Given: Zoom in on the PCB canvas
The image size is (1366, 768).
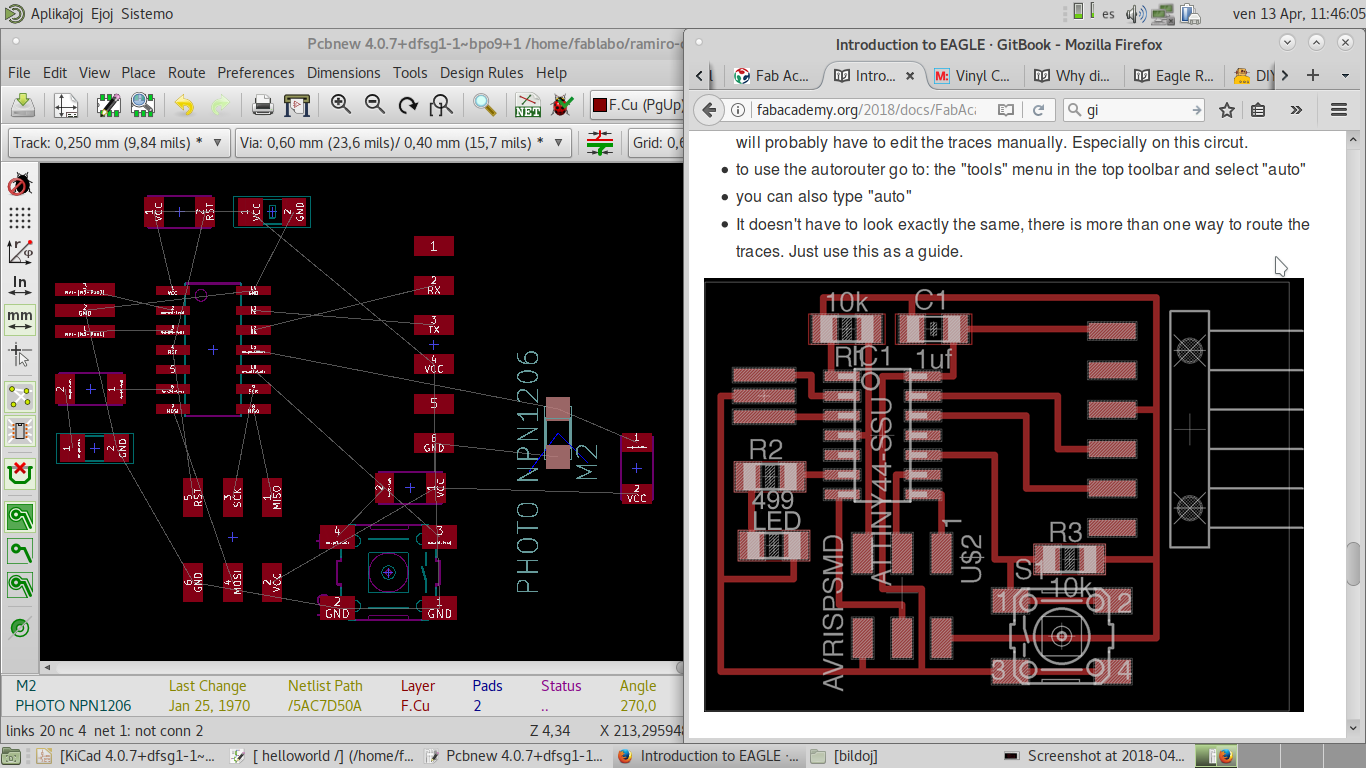Looking at the screenshot, I should tap(341, 105).
